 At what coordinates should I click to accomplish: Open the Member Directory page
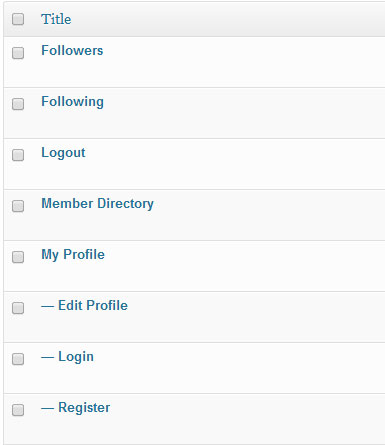97,204
